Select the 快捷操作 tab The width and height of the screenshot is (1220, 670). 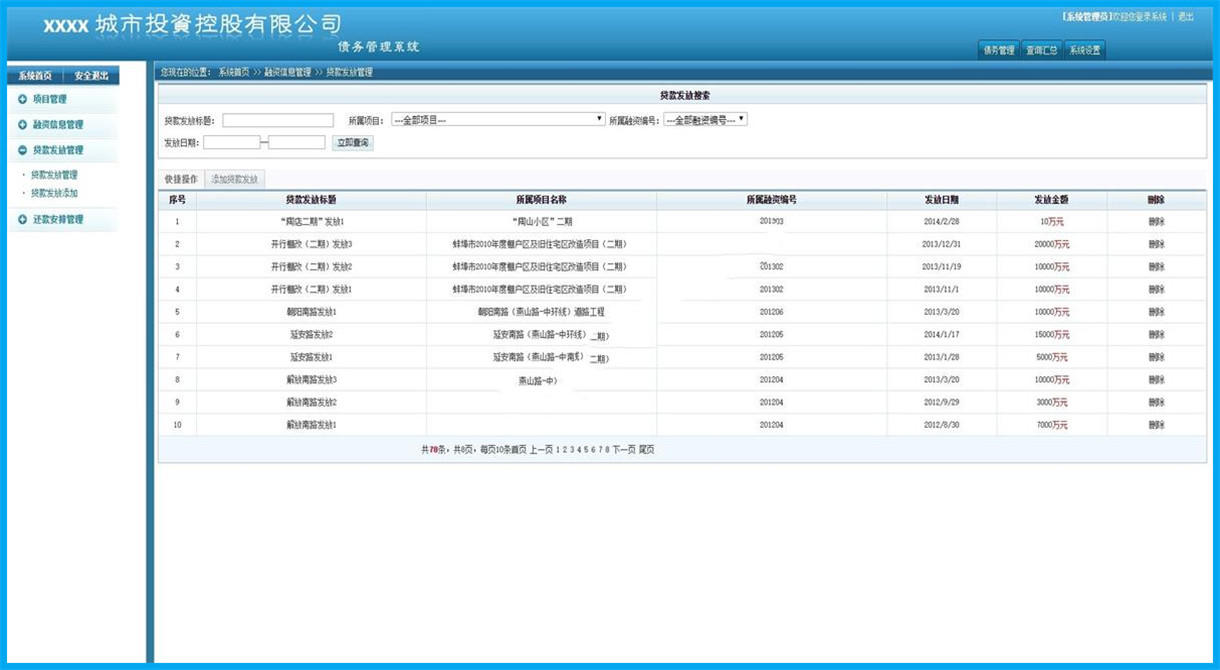coord(181,179)
